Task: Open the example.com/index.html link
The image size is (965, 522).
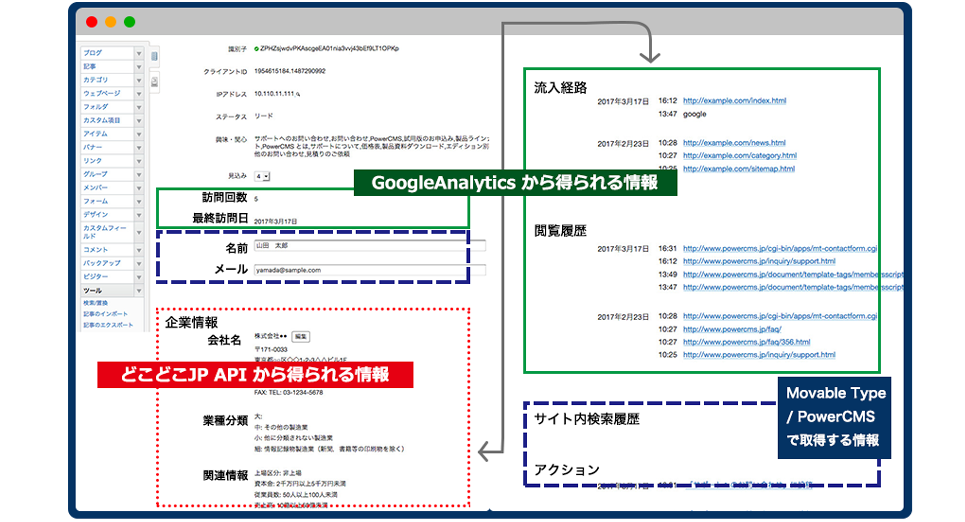Action: point(734,101)
